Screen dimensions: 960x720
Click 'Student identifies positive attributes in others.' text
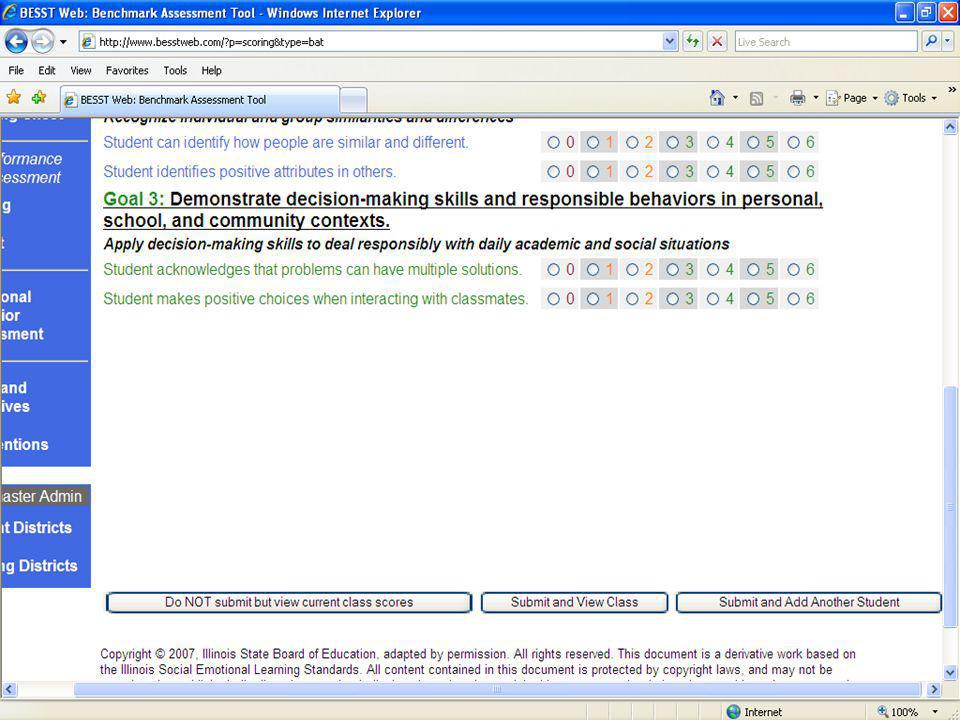pyautogui.click(x=250, y=172)
